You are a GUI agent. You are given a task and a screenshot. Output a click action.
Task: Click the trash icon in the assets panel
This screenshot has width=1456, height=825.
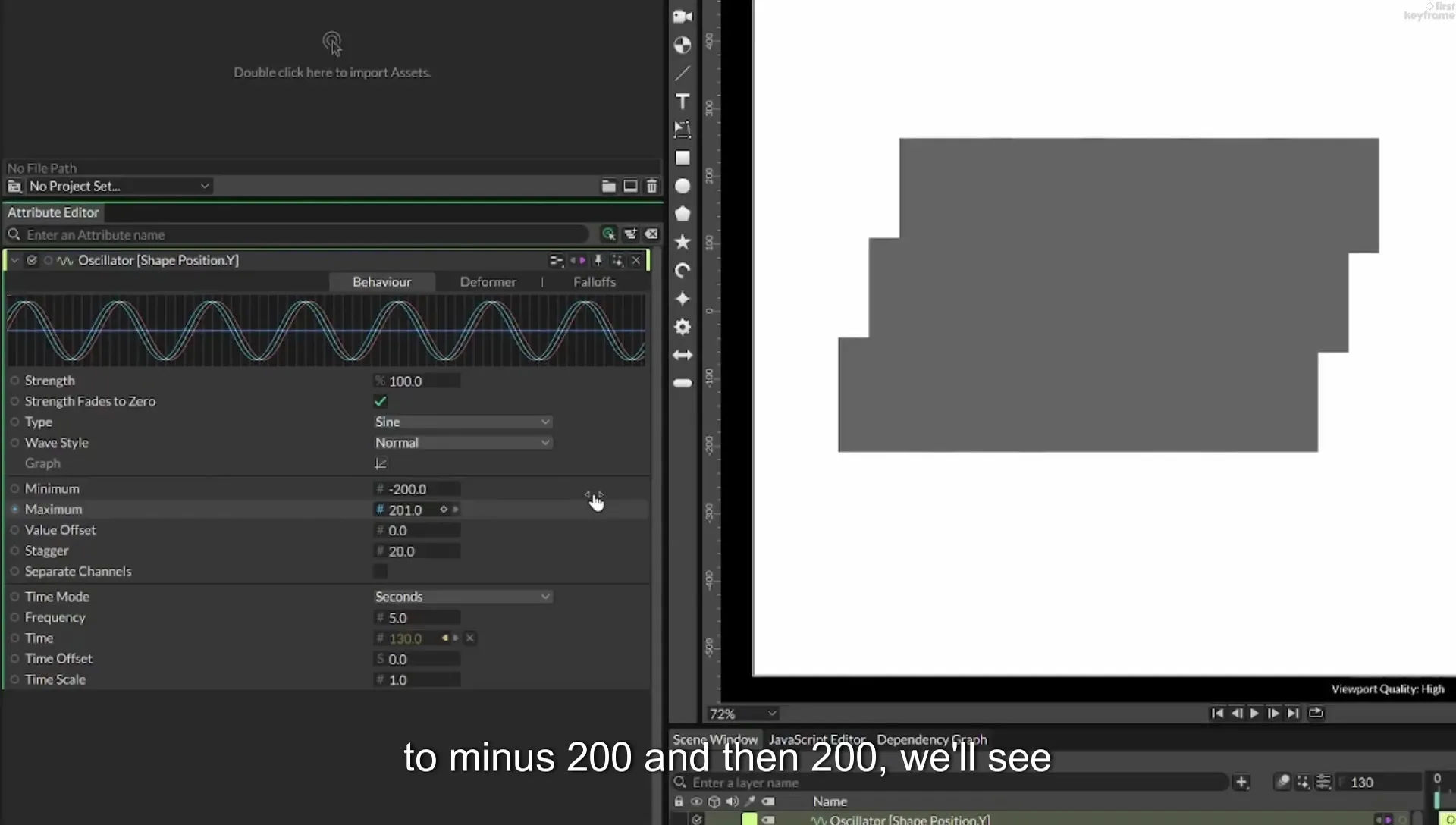tap(651, 186)
